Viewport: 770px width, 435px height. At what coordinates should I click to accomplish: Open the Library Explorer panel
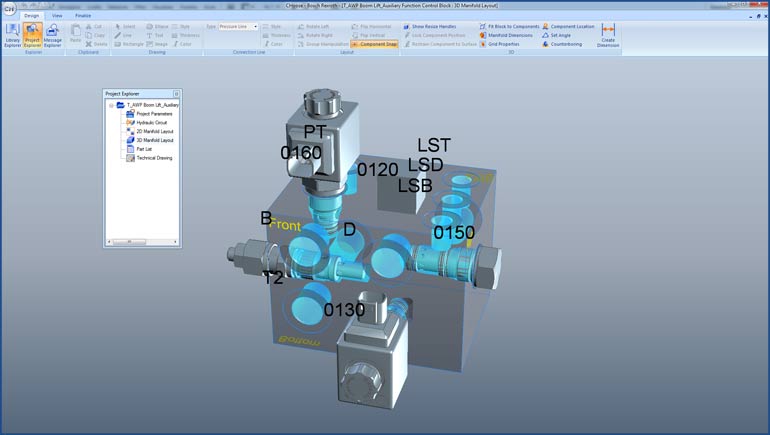[x=11, y=35]
